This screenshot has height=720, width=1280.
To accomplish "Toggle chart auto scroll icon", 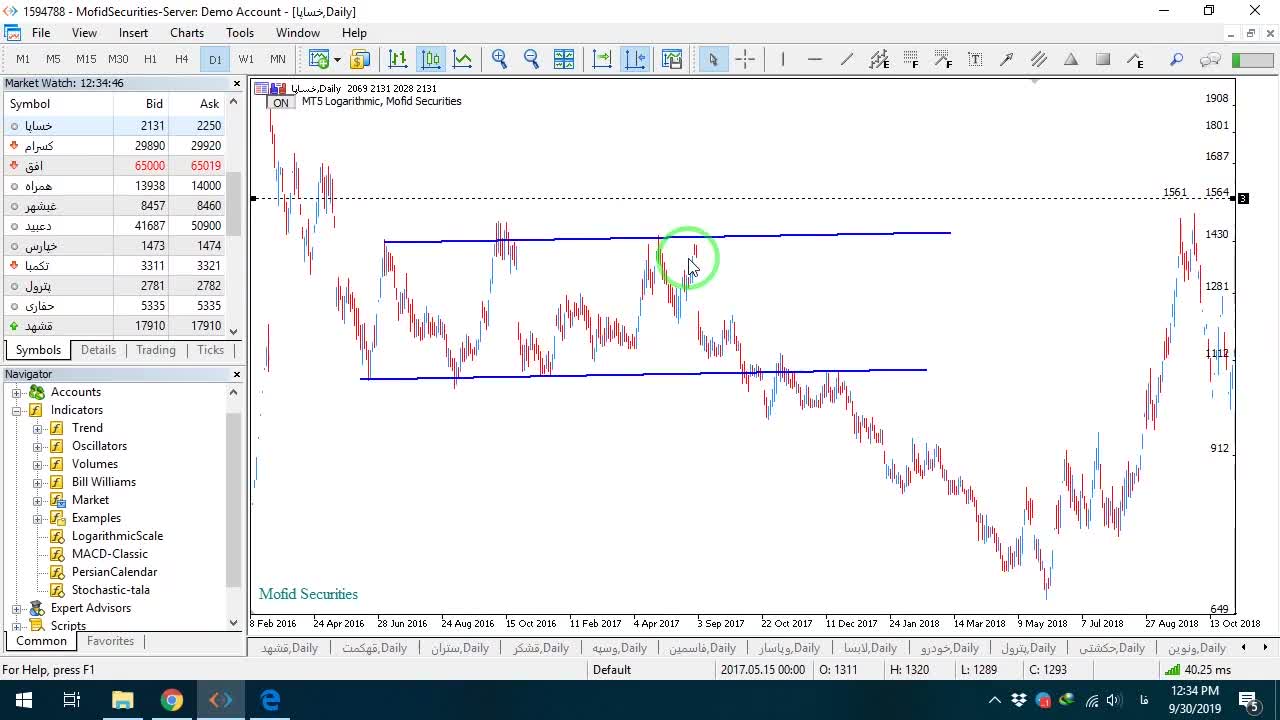I will pyautogui.click(x=602, y=59).
